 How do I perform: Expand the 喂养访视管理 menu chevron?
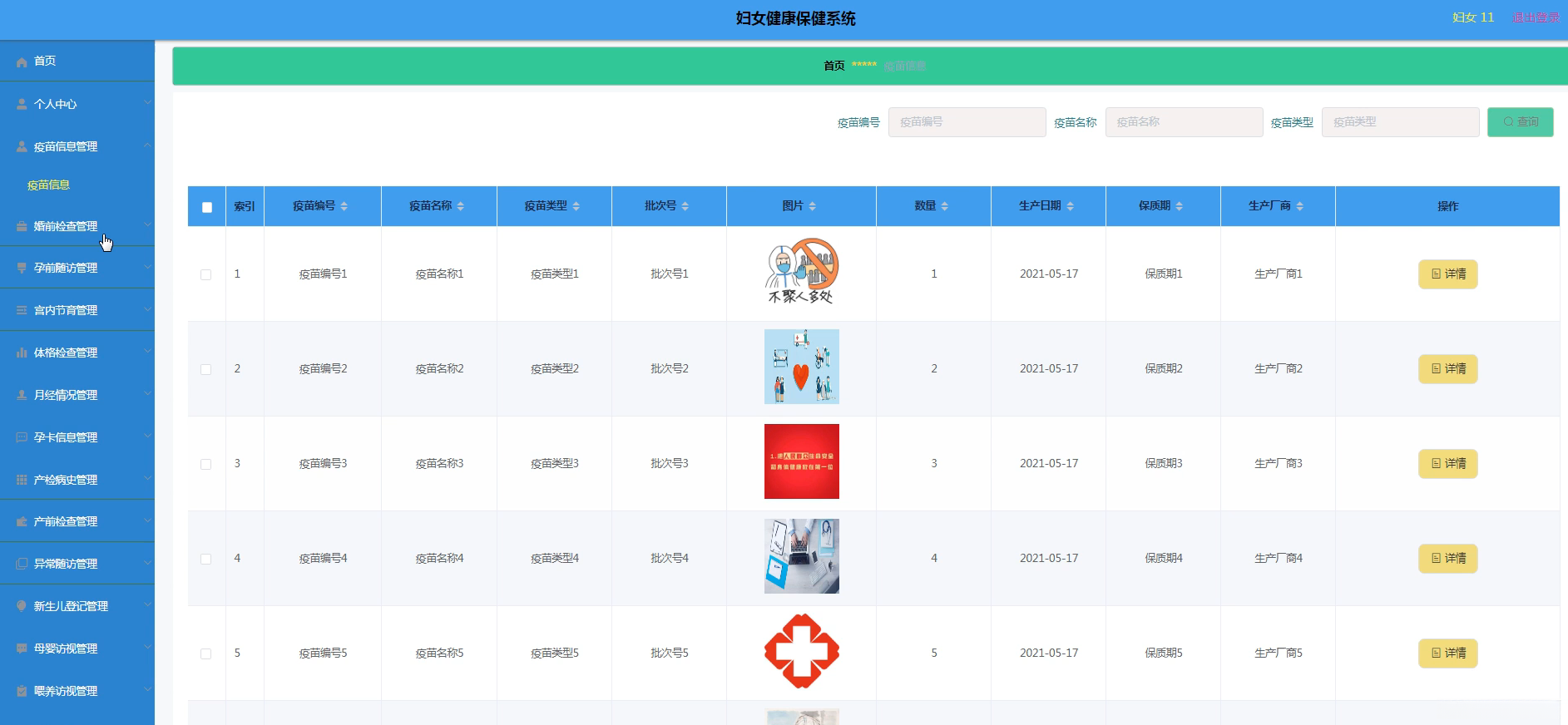tap(147, 690)
